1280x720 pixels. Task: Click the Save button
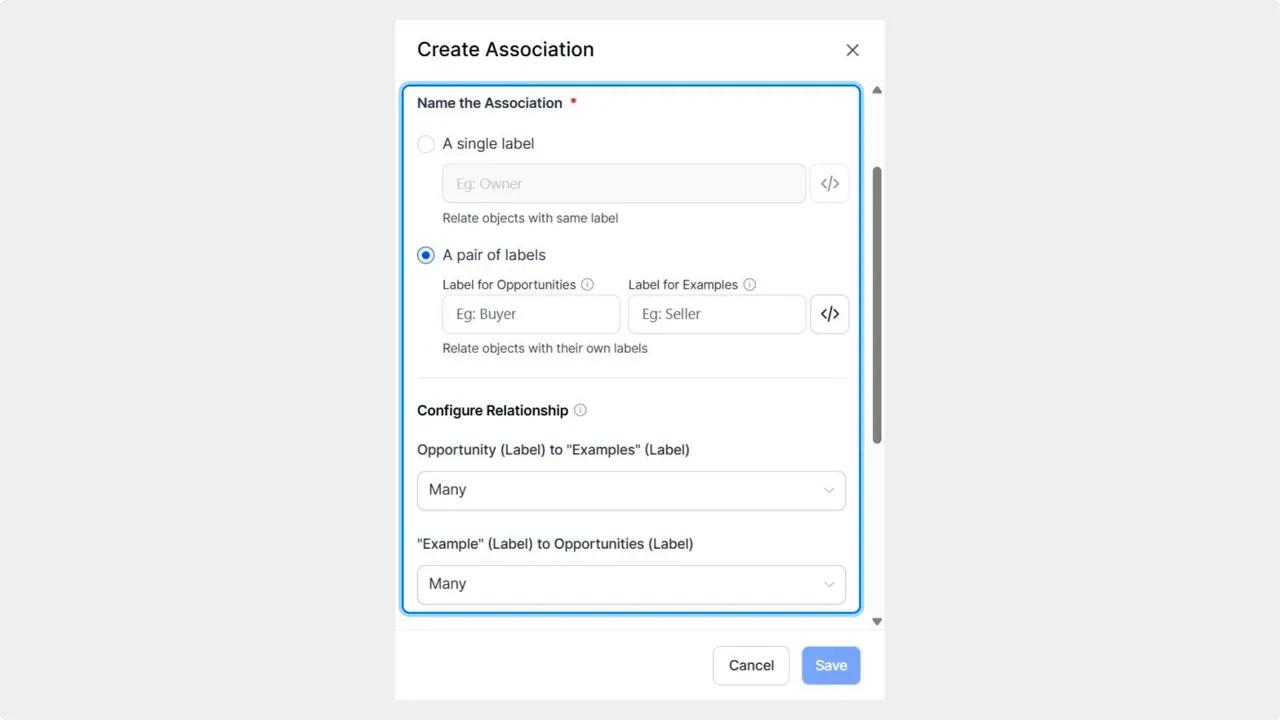point(831,665)
